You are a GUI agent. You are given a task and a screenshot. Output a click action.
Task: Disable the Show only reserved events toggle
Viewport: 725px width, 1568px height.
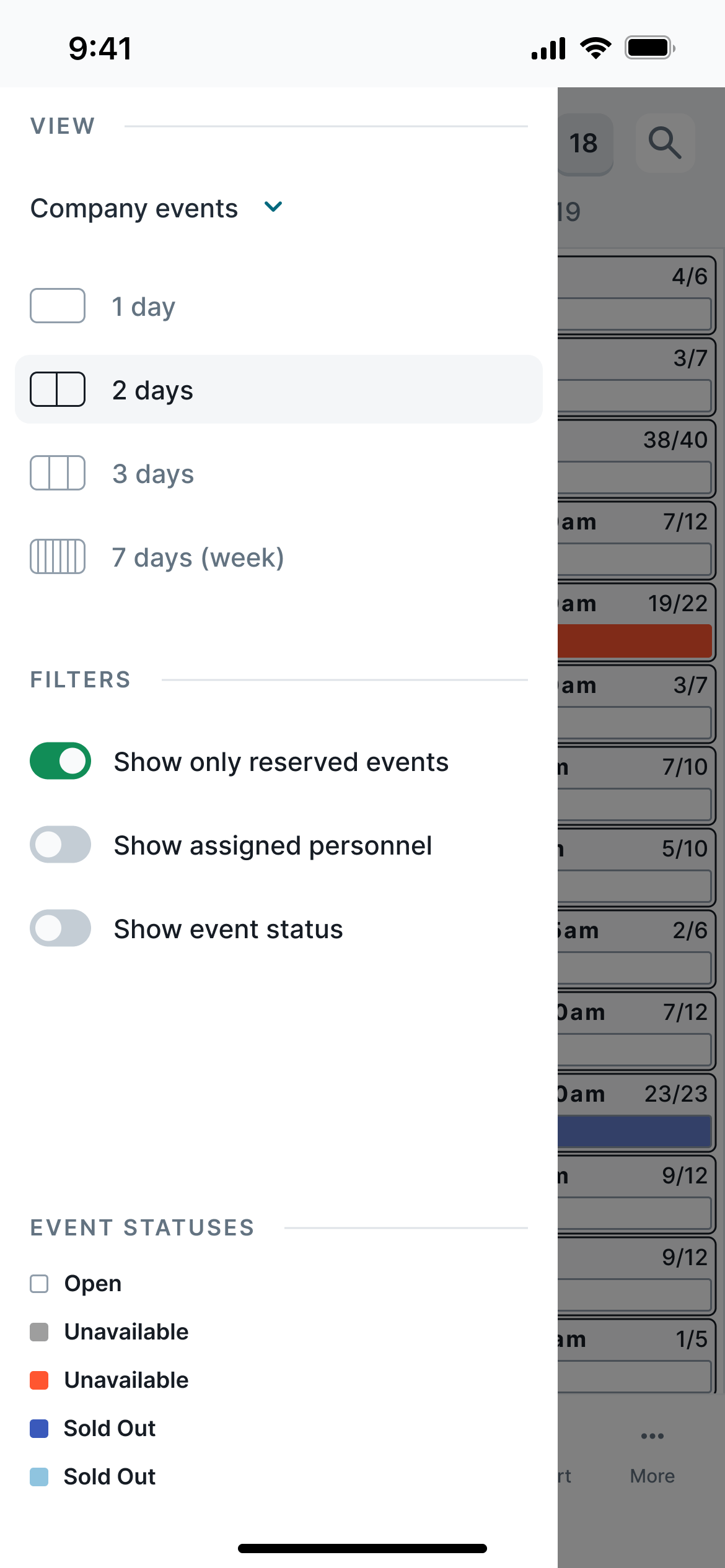point(60,761)
